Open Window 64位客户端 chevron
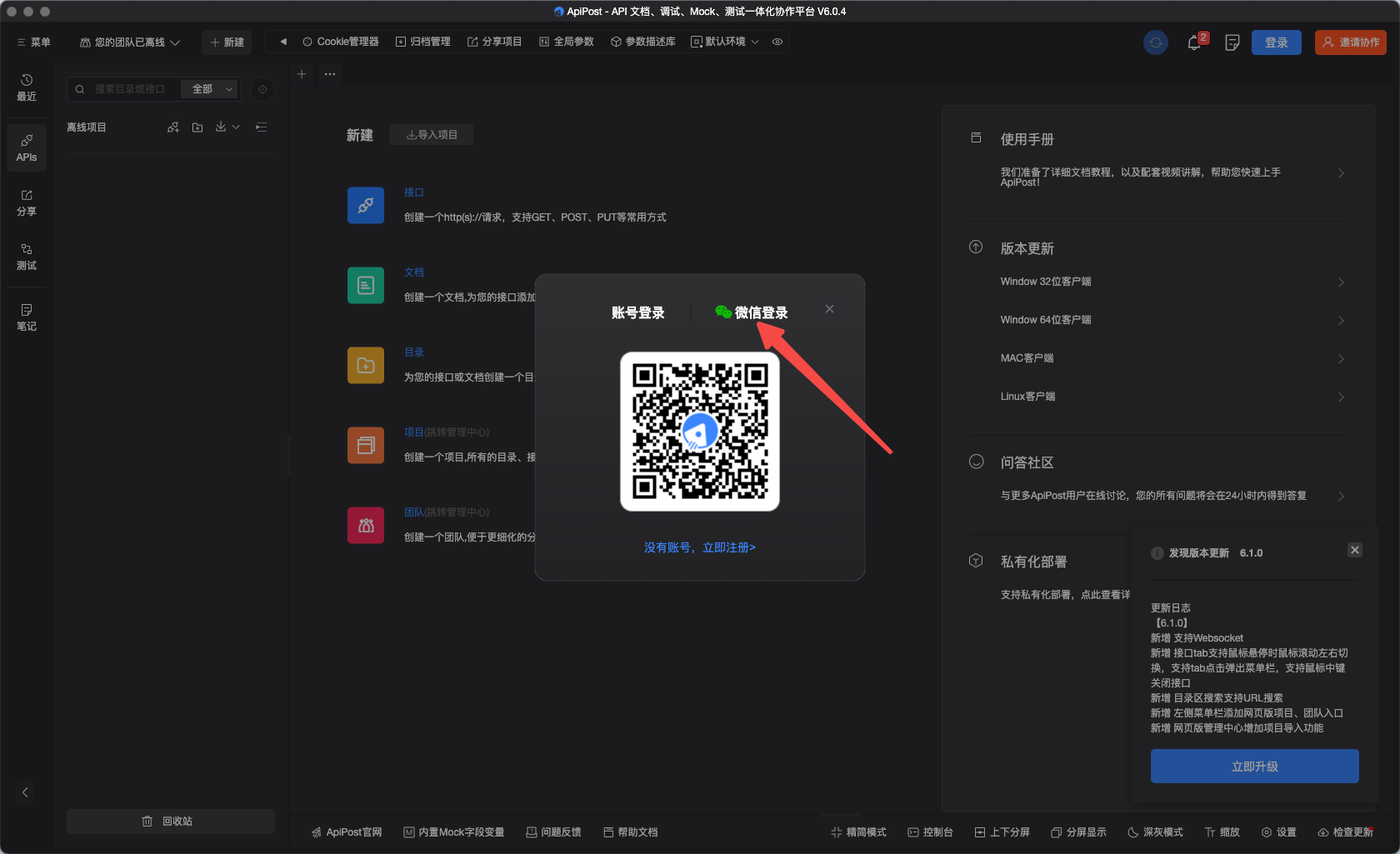Screen dimensions: 1400x854 (1341, 321)
